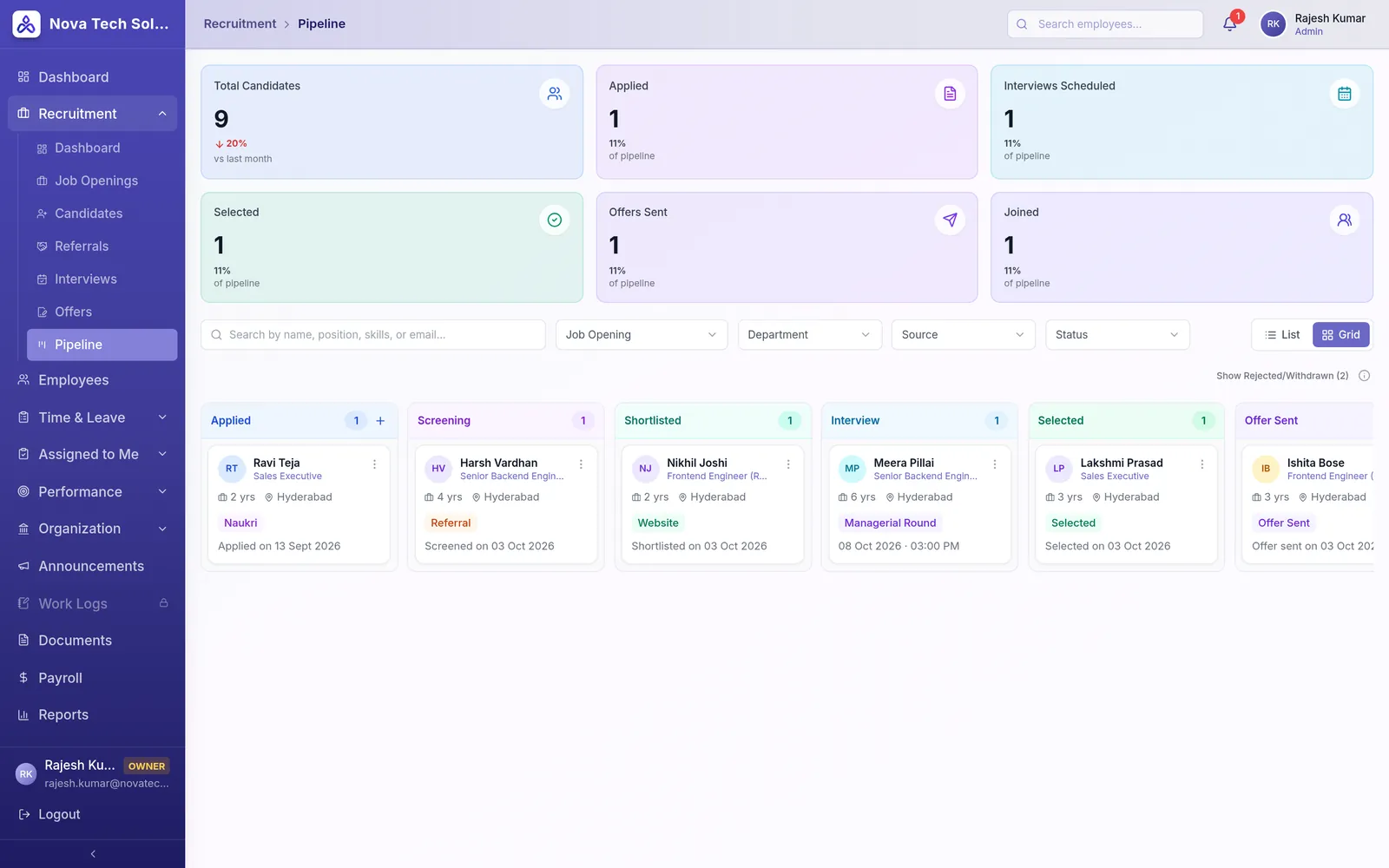Click the Nova Tech logo icon
The height and width of the screenshot is (868, 1389).
click(x=26, y=23)
